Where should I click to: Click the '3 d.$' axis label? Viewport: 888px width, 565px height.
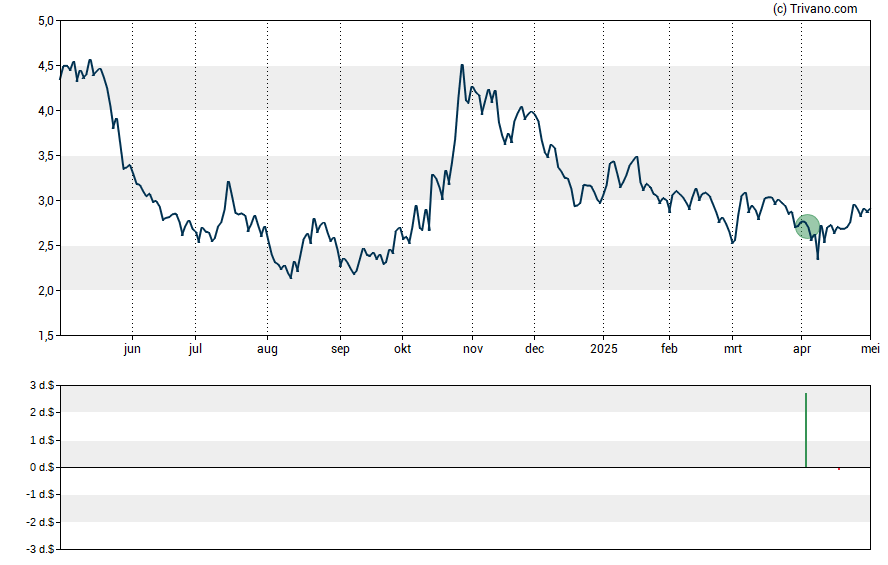42,386
